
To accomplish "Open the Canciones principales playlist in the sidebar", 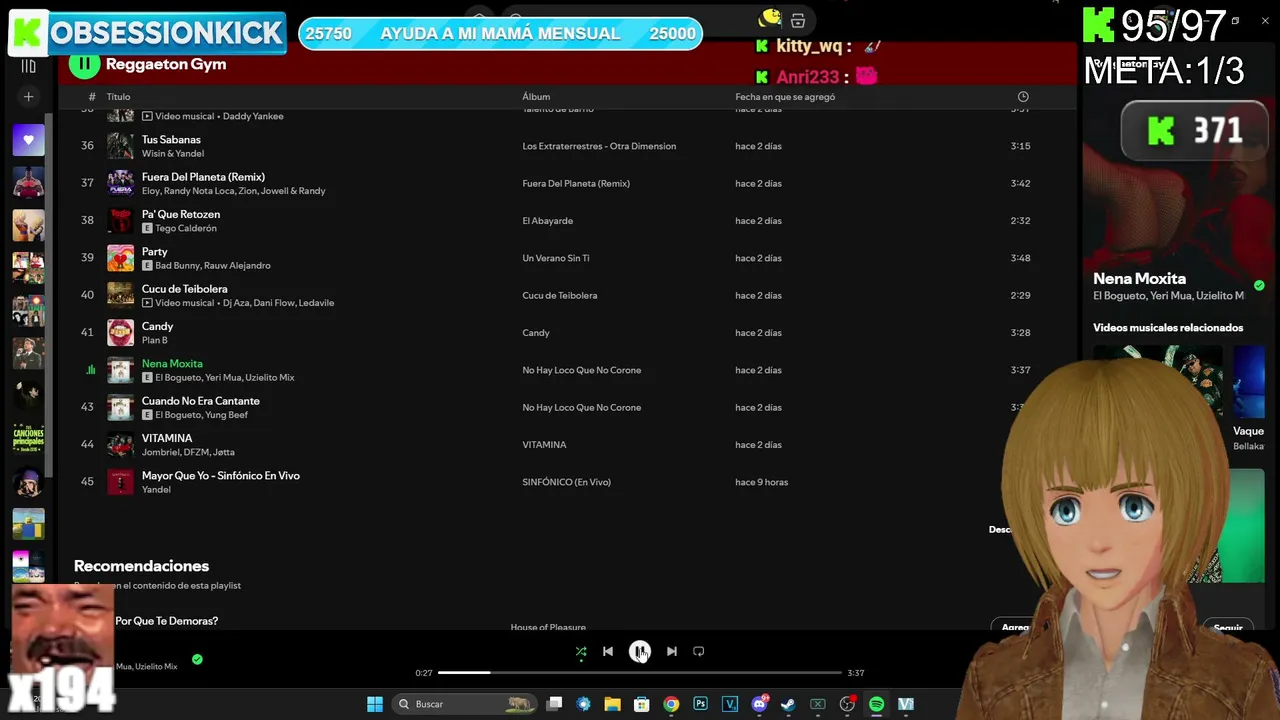I will click(x=28, y=439).
